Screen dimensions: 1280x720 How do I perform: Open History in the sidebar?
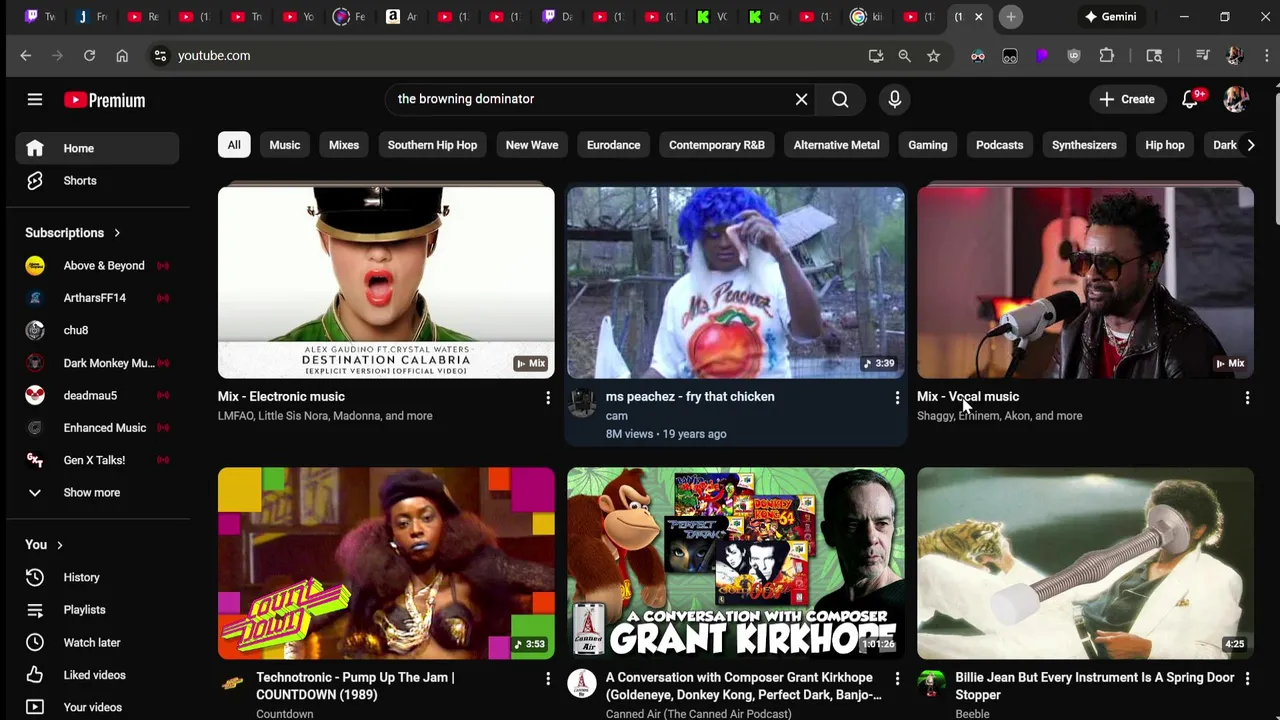click(97, 577)
